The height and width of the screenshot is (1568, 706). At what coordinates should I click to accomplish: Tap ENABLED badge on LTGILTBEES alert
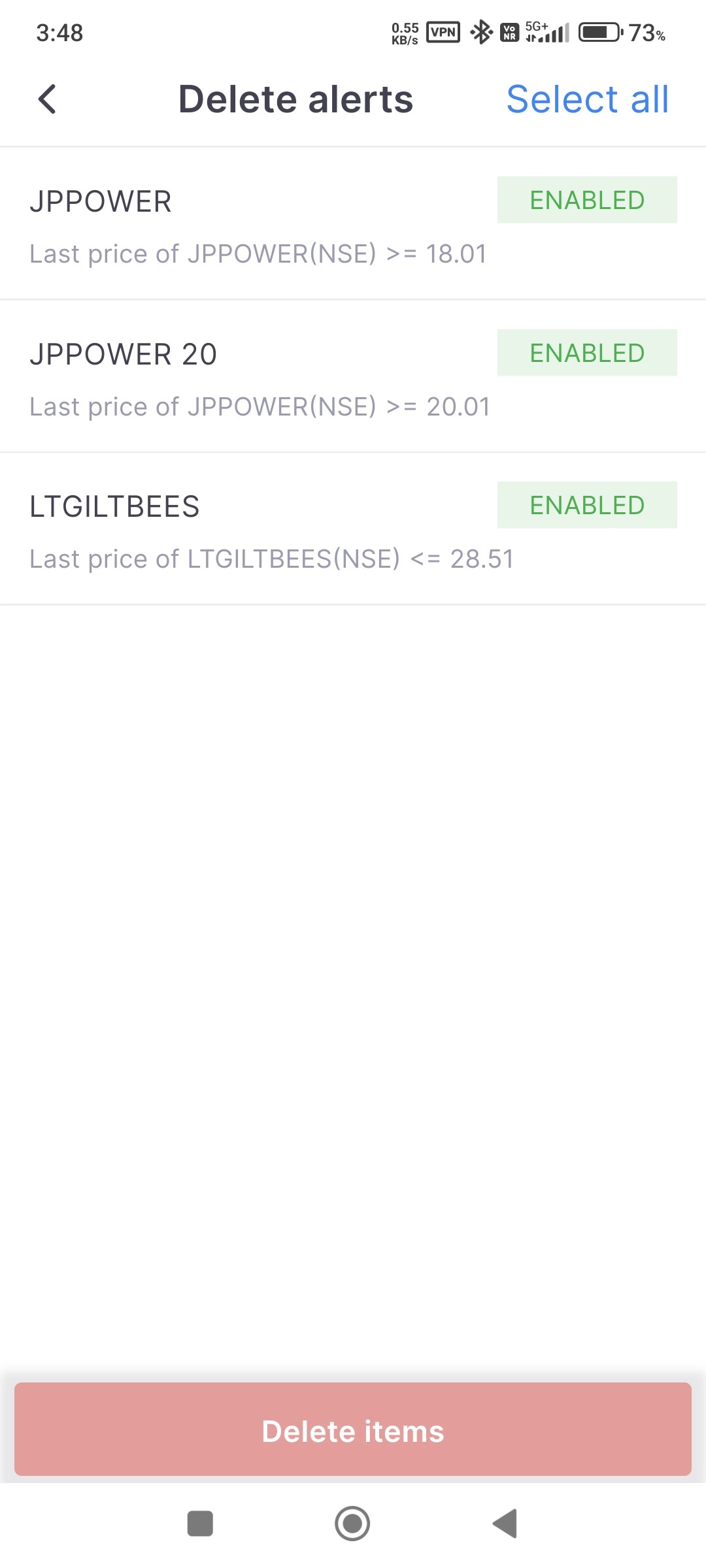(586, 505)
